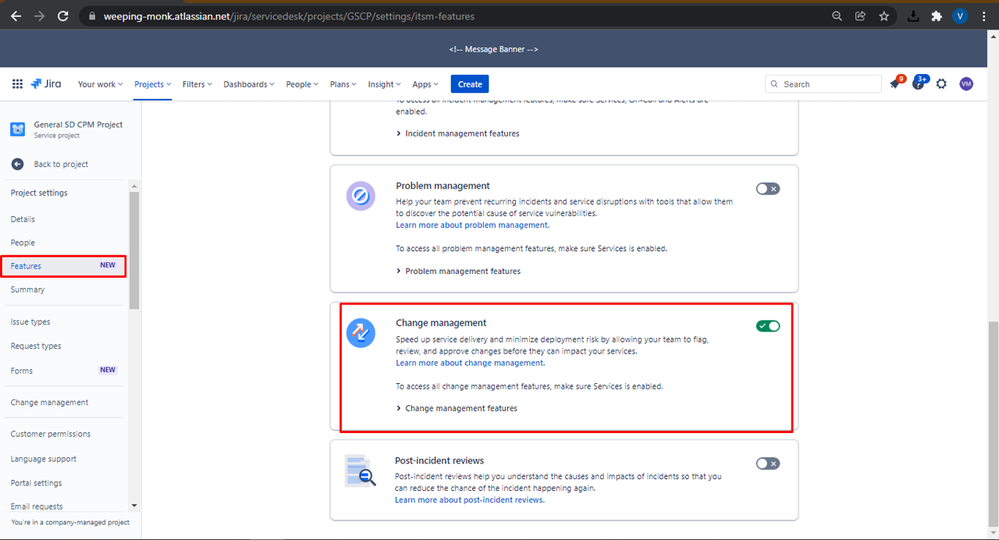Viewport: 999px width, 540px height.
Task: Open the Your work dropdown
Action: click(x=100, y=84)
